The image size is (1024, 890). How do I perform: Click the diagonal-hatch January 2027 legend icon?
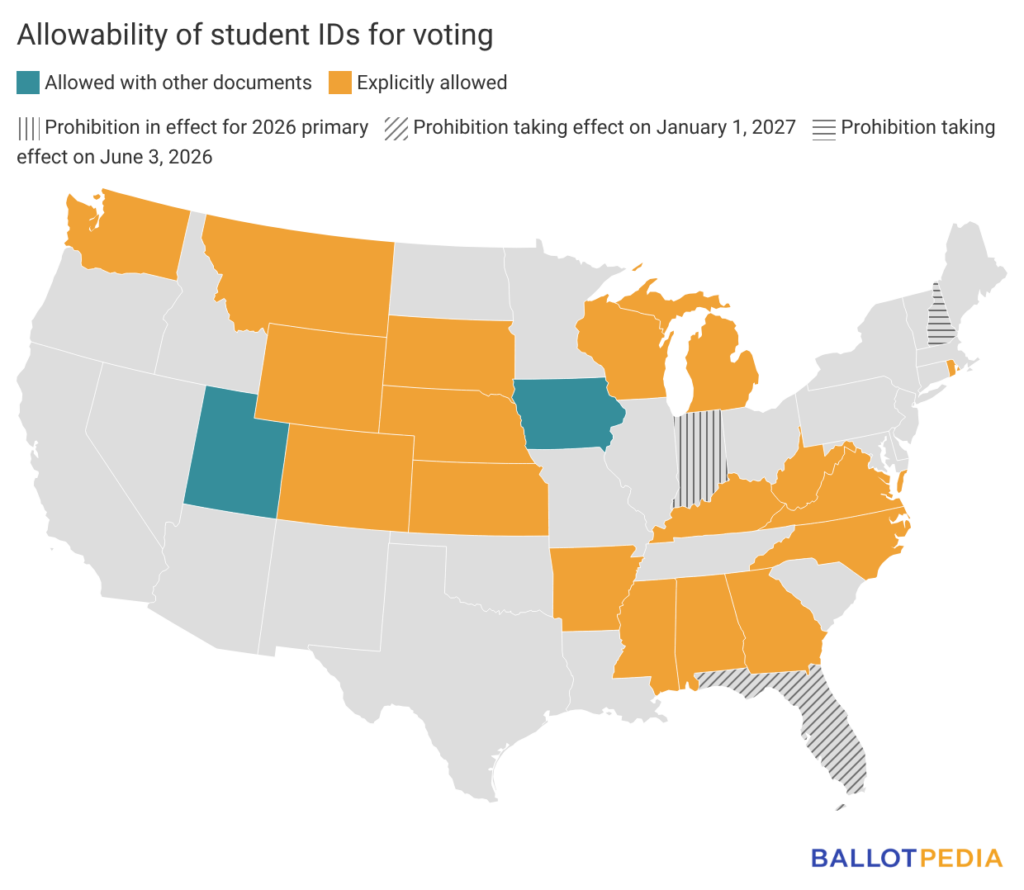pyautogui.click(x=396, y=127)
